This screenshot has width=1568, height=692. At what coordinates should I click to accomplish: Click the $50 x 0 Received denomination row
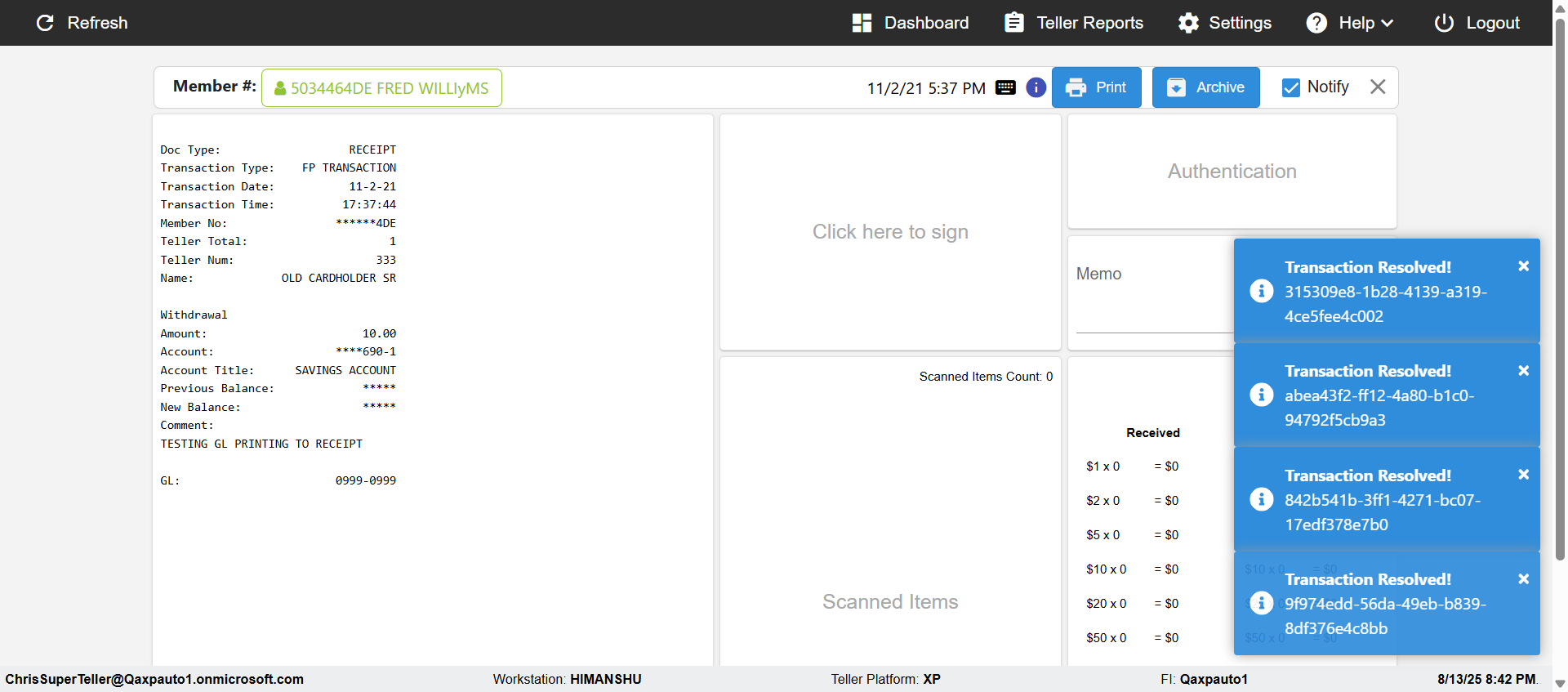(x=1132, y=638)
